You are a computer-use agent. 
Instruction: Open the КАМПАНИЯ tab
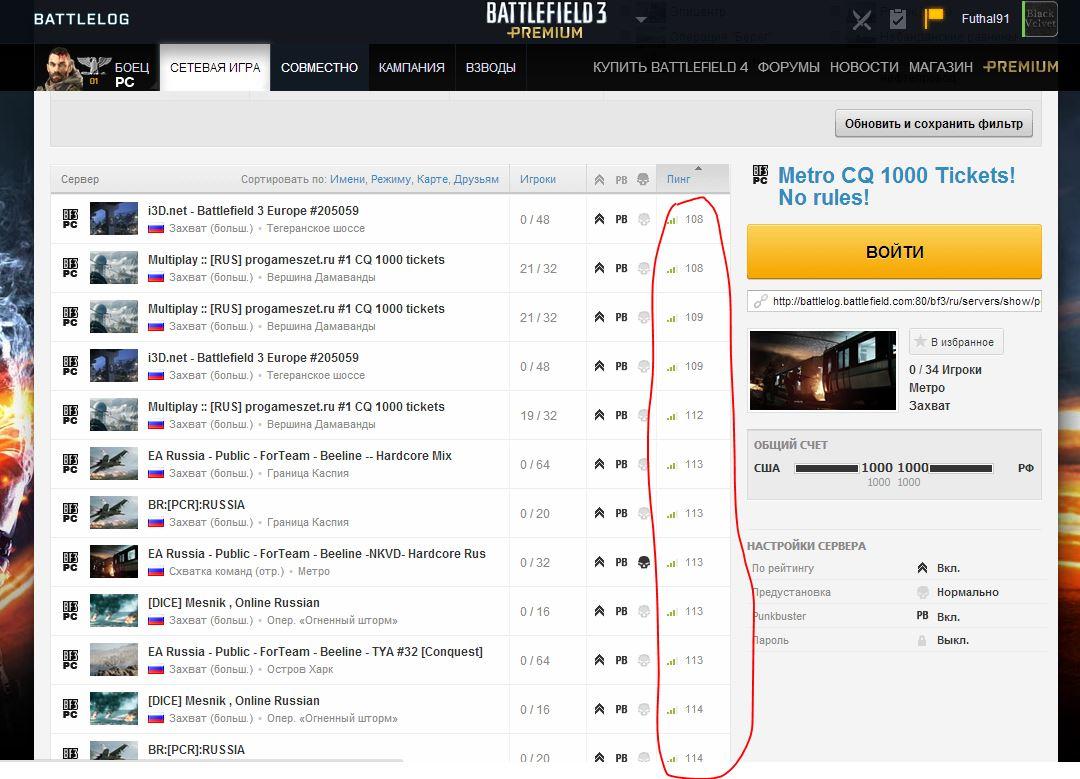click(411, 67)
